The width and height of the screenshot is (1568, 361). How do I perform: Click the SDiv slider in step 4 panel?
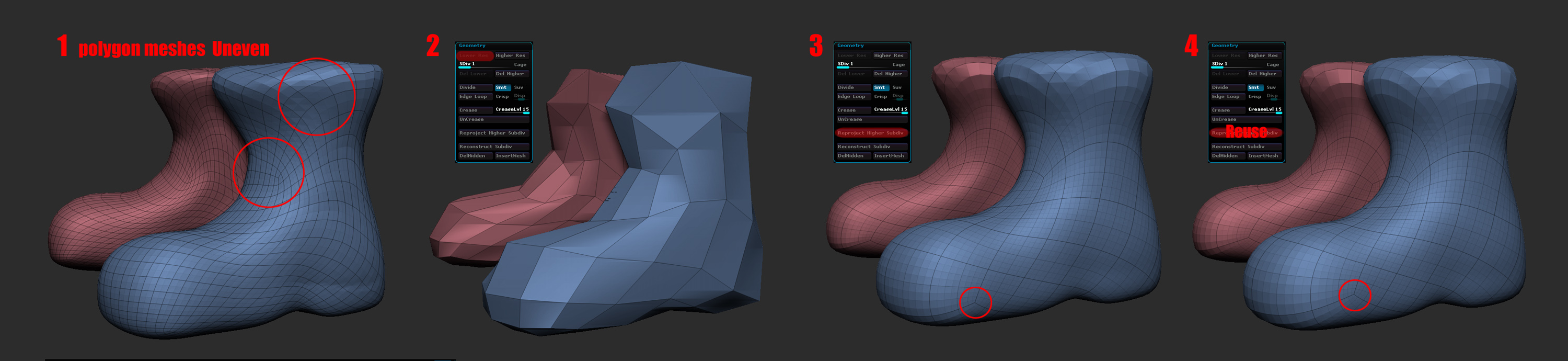click(1237, 65)
